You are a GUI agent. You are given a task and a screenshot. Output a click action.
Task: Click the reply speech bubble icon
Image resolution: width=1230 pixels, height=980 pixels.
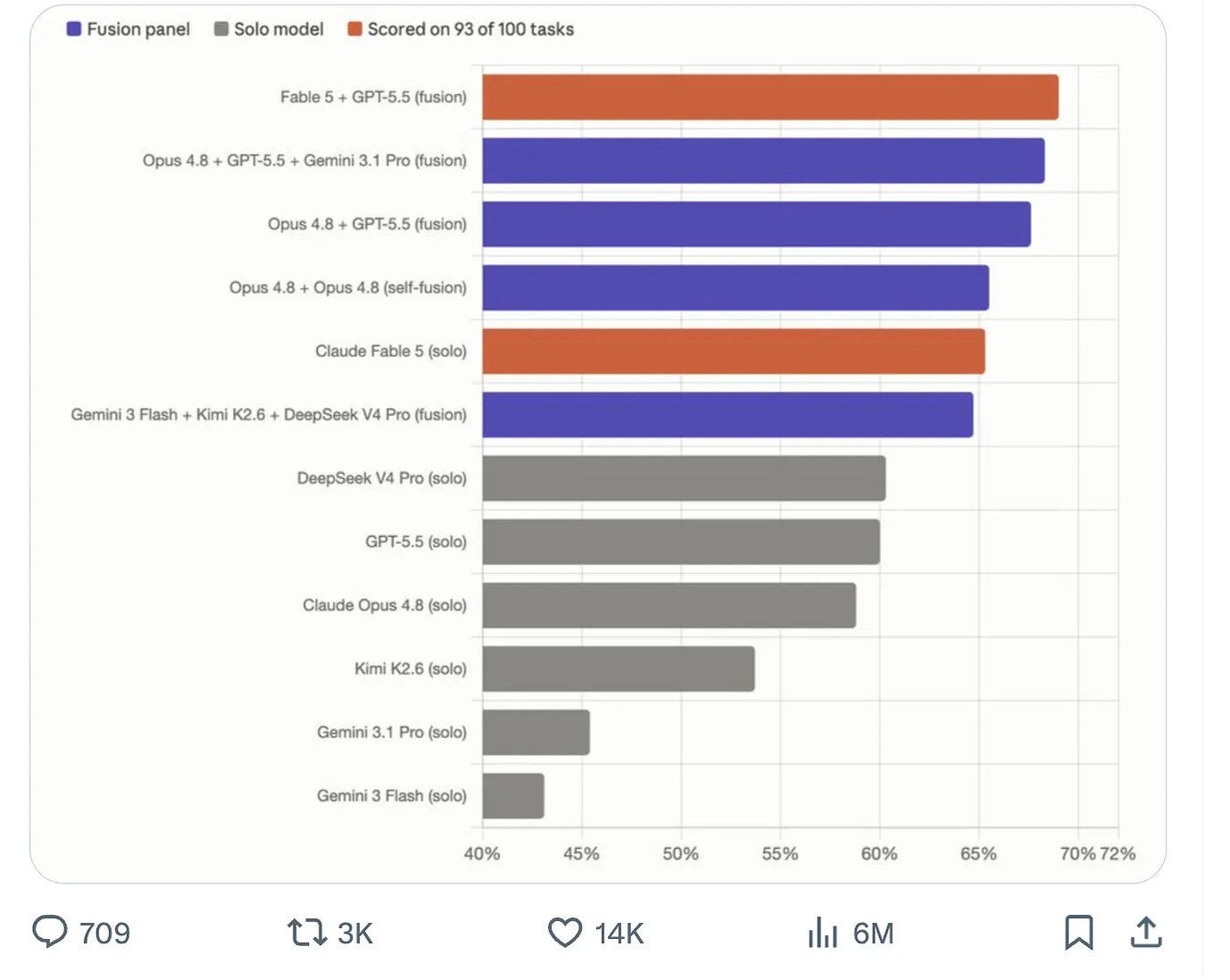pyautogui.click(x=50, y=931)
